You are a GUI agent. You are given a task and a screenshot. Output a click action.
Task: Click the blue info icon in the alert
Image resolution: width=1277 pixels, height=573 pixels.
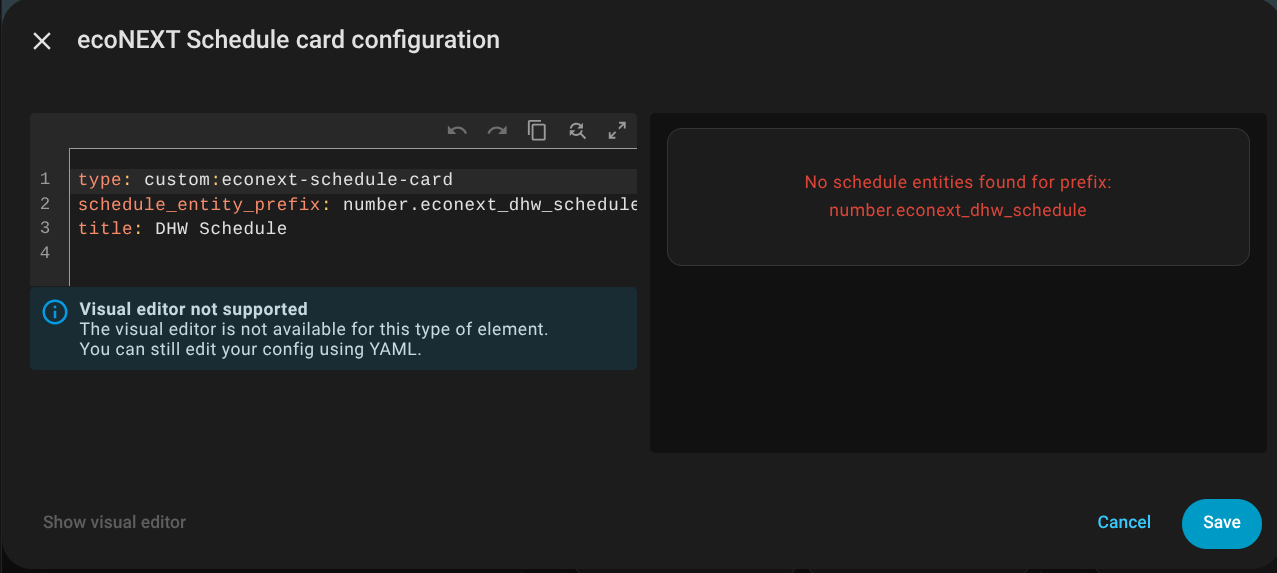pos(55,312)
